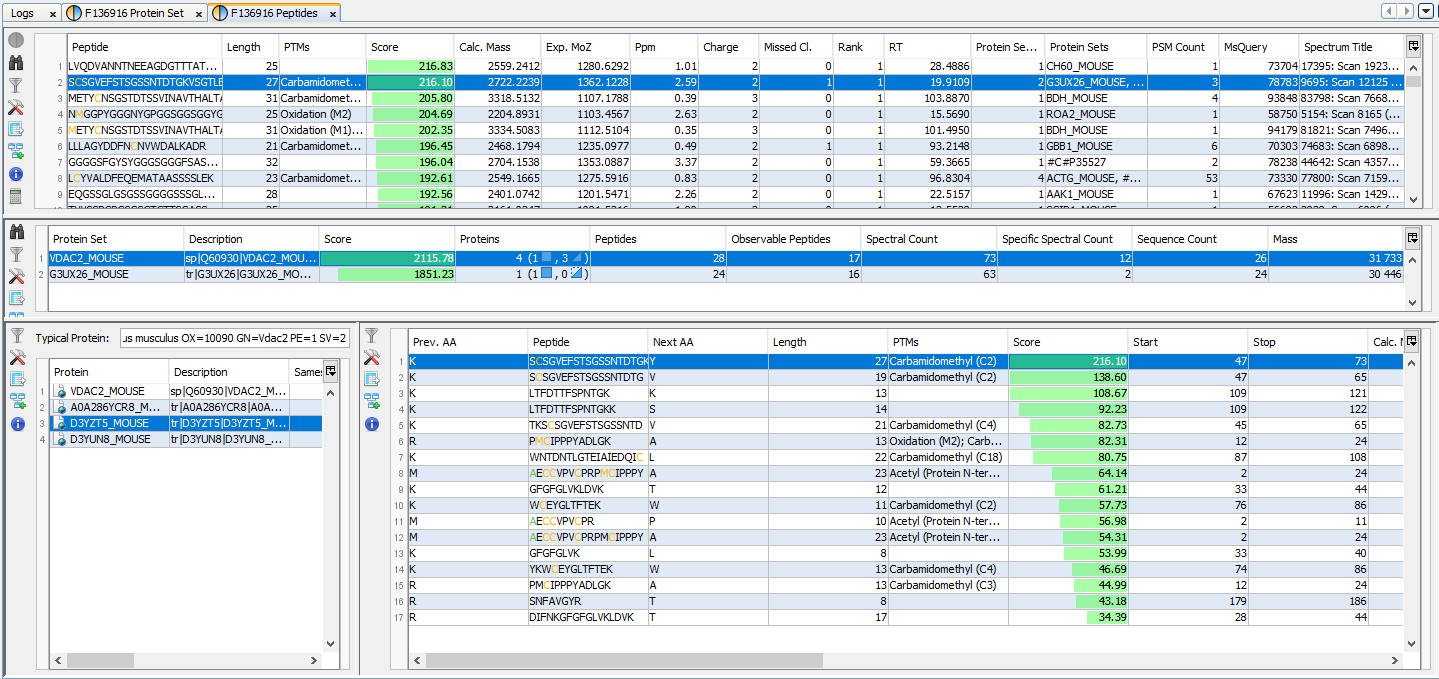Add a data window from the Typical Protein panel
The height and width of the screenshot is (679, 1439).
click(x=17, y=402)
